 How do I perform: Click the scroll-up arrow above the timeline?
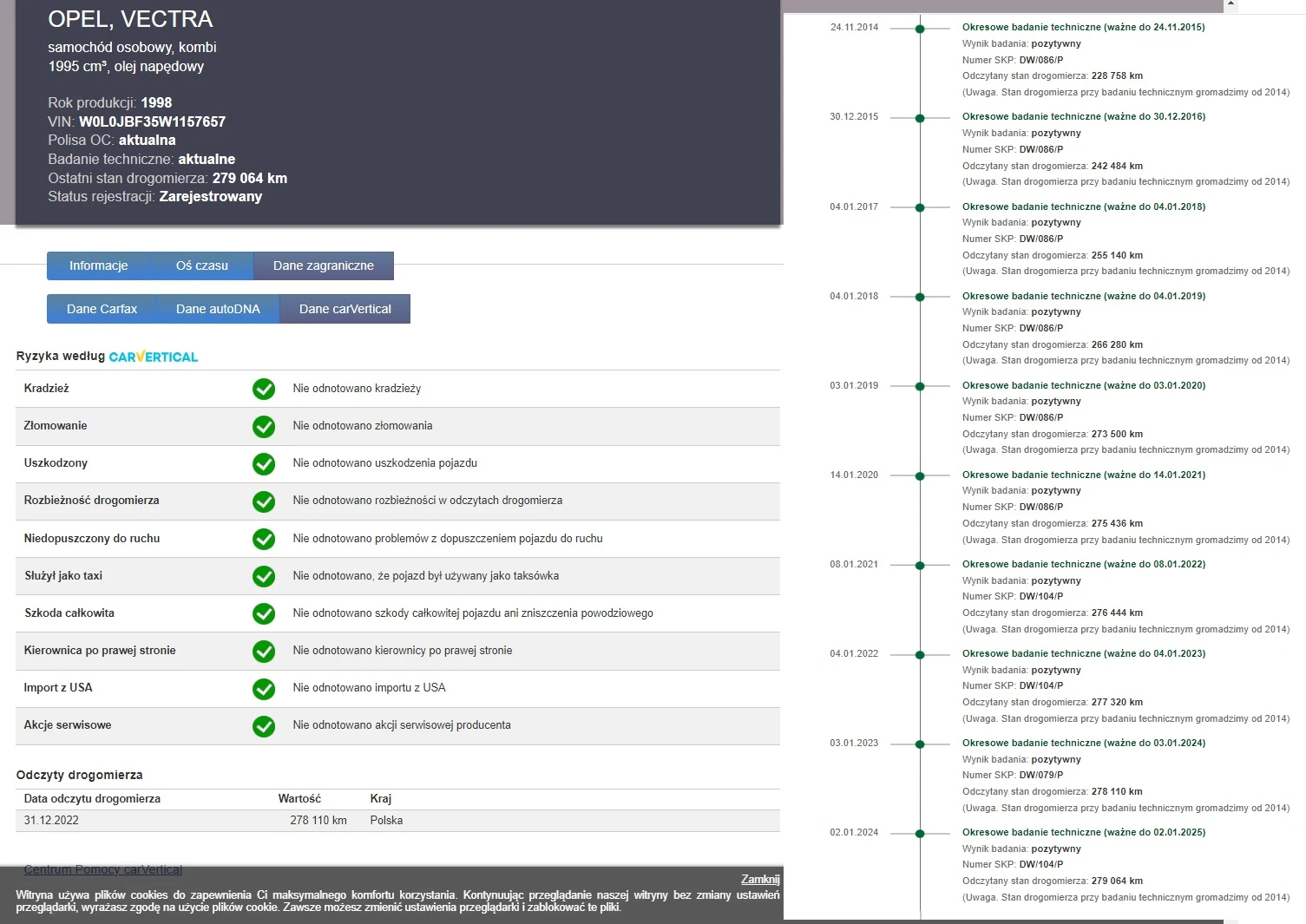point(1230,4)
